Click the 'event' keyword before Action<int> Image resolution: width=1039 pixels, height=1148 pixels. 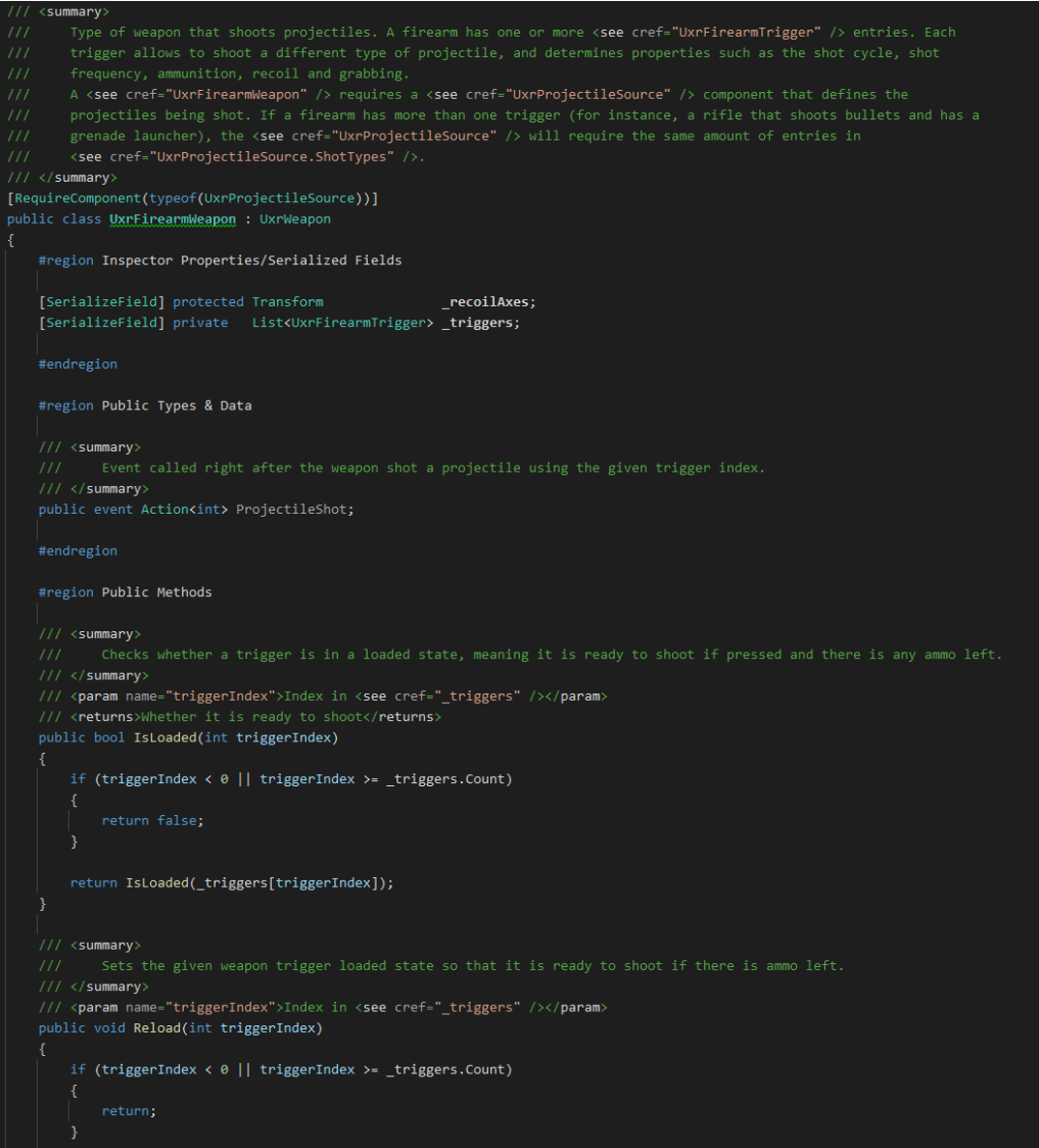(113, 509)
